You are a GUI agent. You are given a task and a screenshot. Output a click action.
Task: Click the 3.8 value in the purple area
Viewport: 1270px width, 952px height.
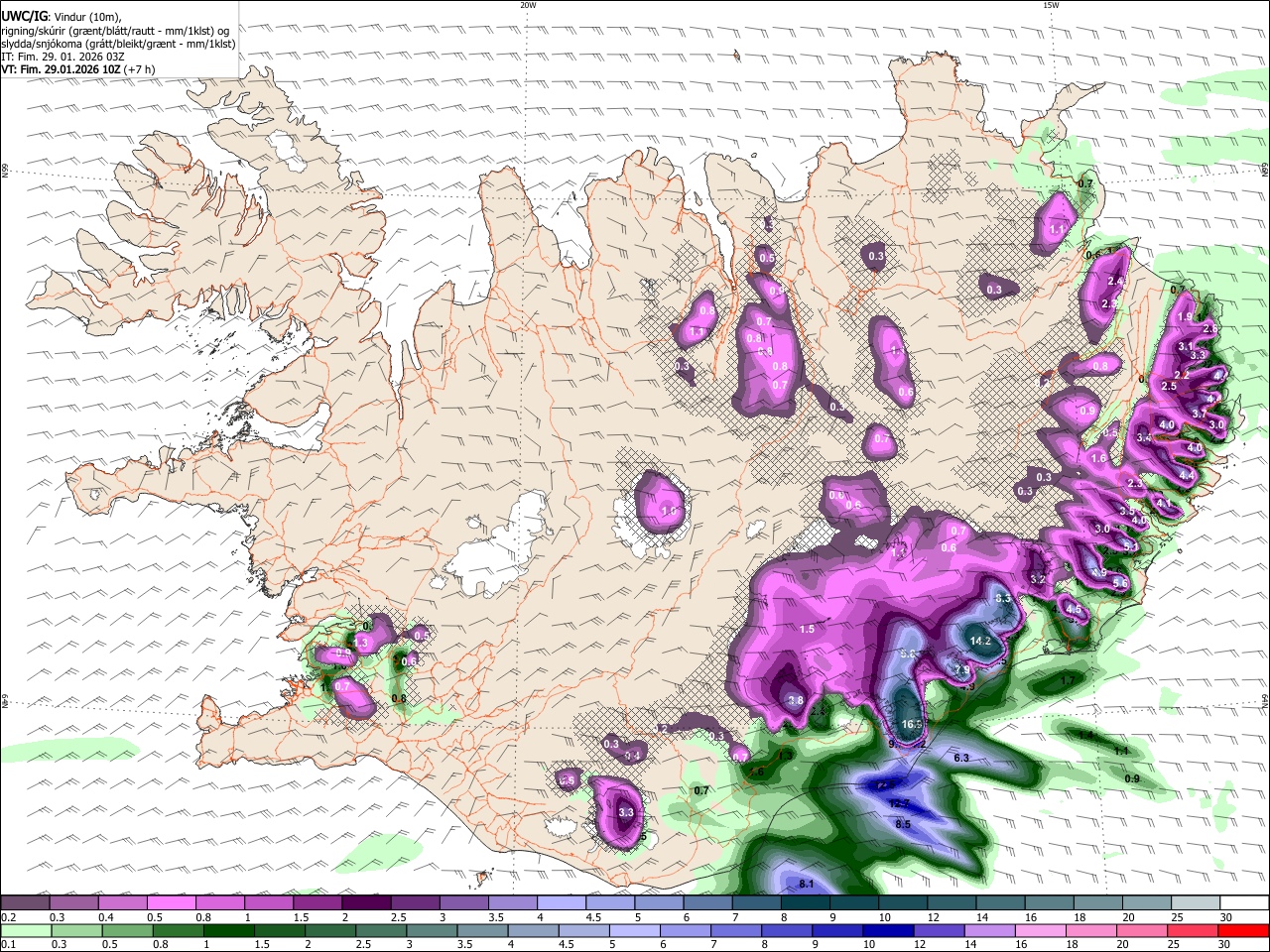click(x=795, y=700)
